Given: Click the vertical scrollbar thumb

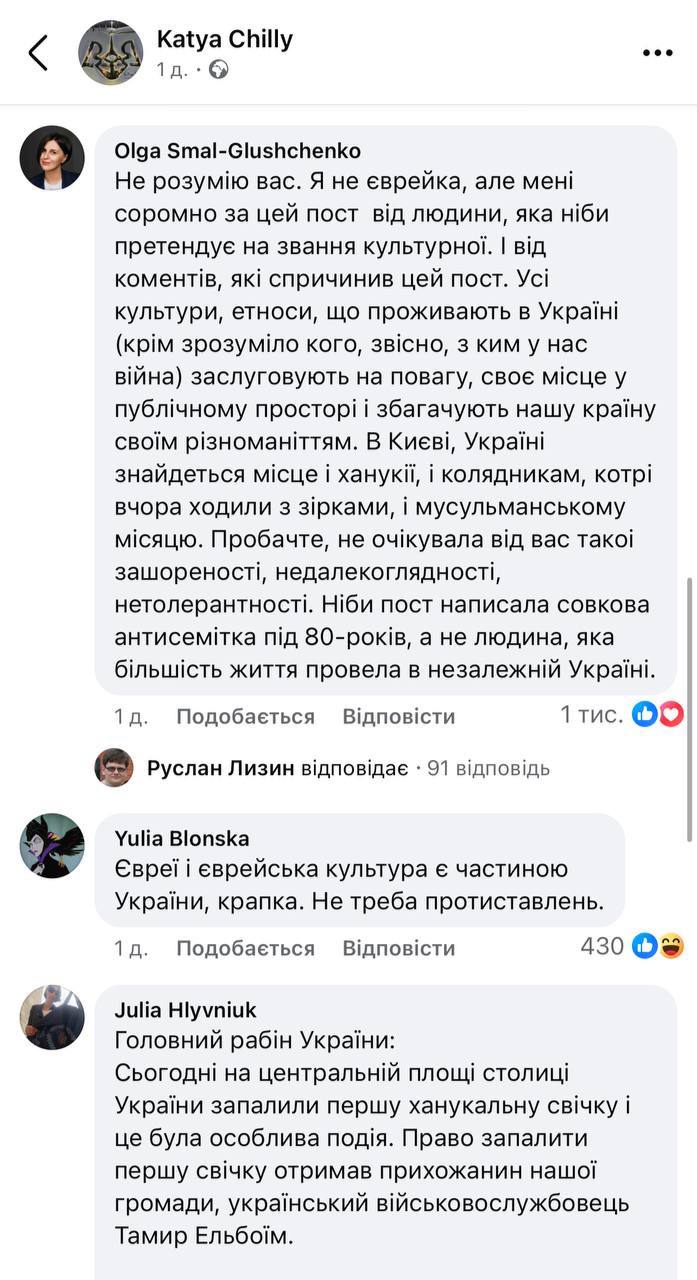Looking at the screenshot, I should tap(690, 710).
